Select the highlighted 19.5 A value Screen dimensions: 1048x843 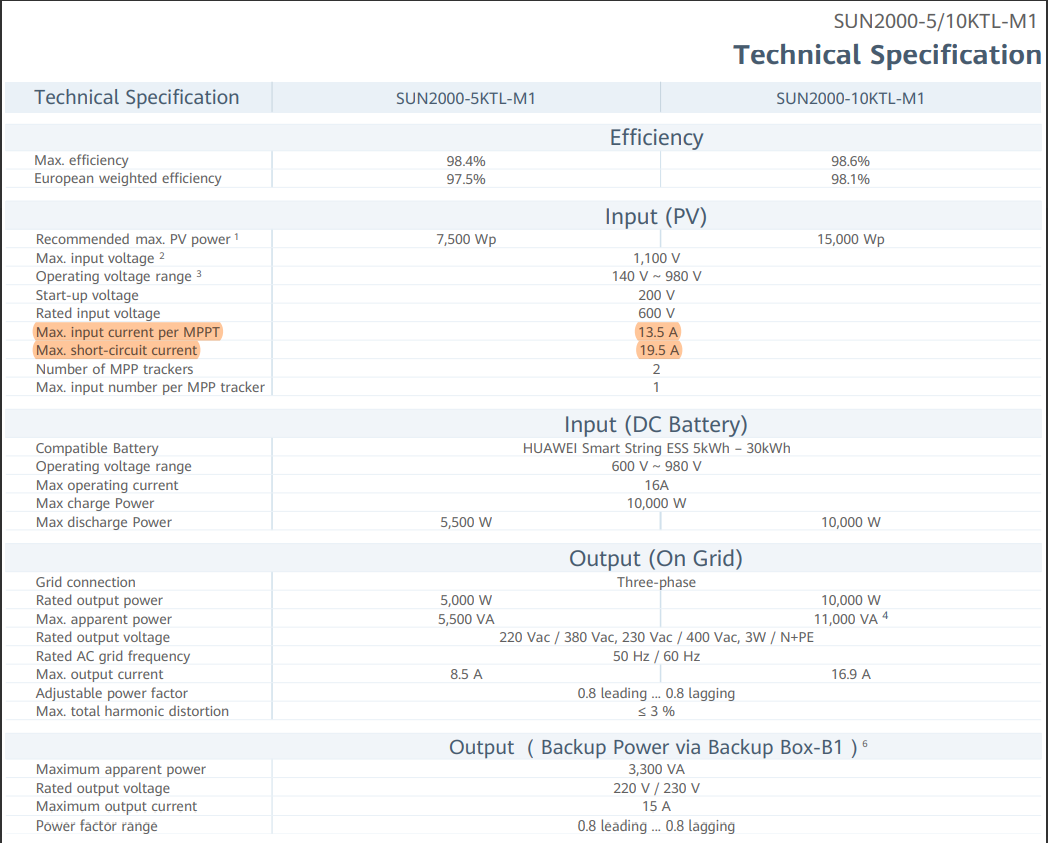657,351
